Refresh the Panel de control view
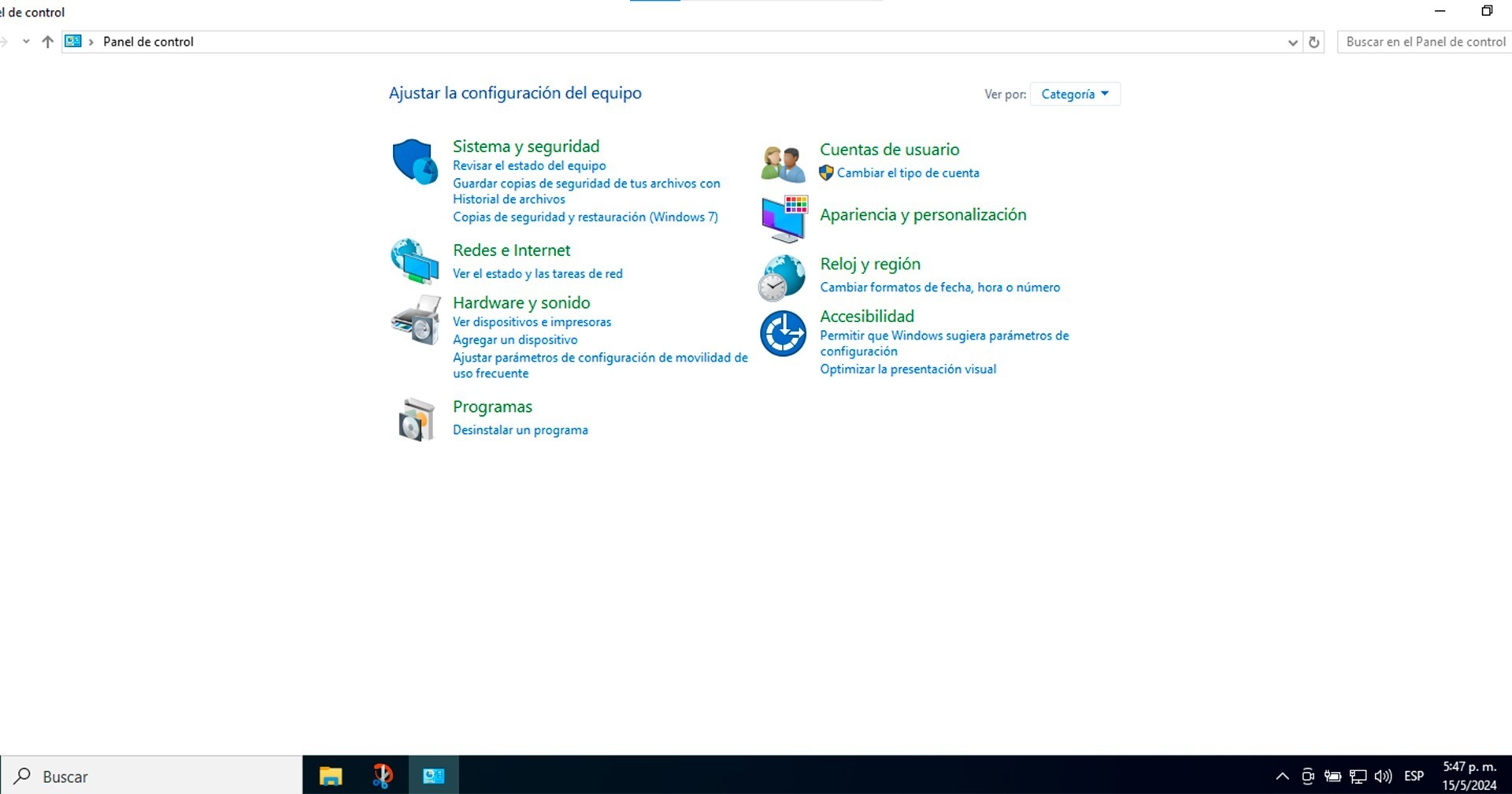This screenshot has width=1512, height=794. (x=1314, y=43)
